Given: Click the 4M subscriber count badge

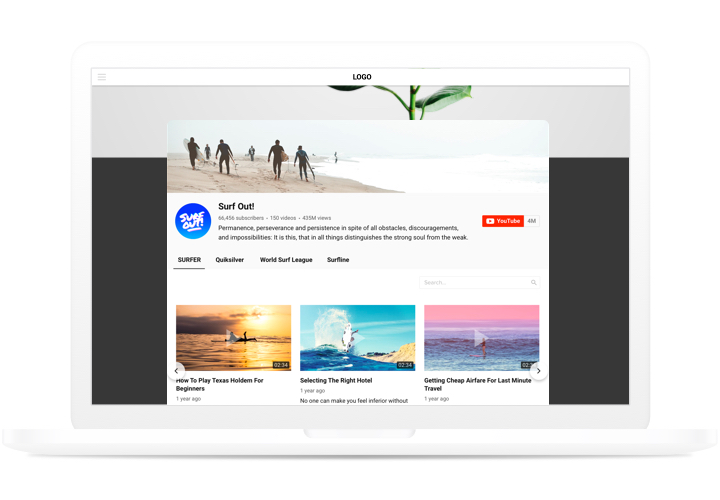Looking at the screenshot, I should pos(532,221).
